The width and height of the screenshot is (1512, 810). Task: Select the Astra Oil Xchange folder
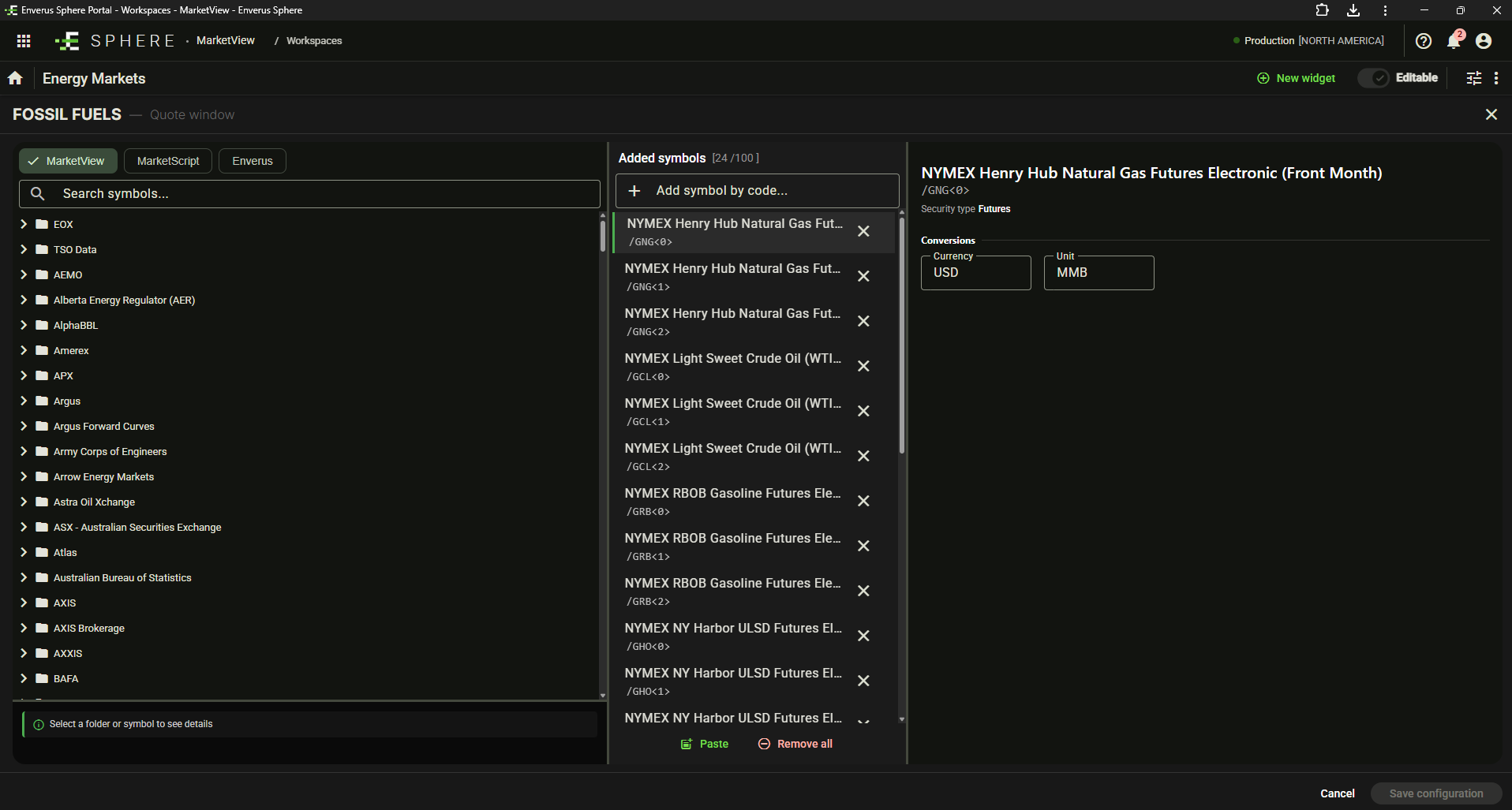(95, 502)
